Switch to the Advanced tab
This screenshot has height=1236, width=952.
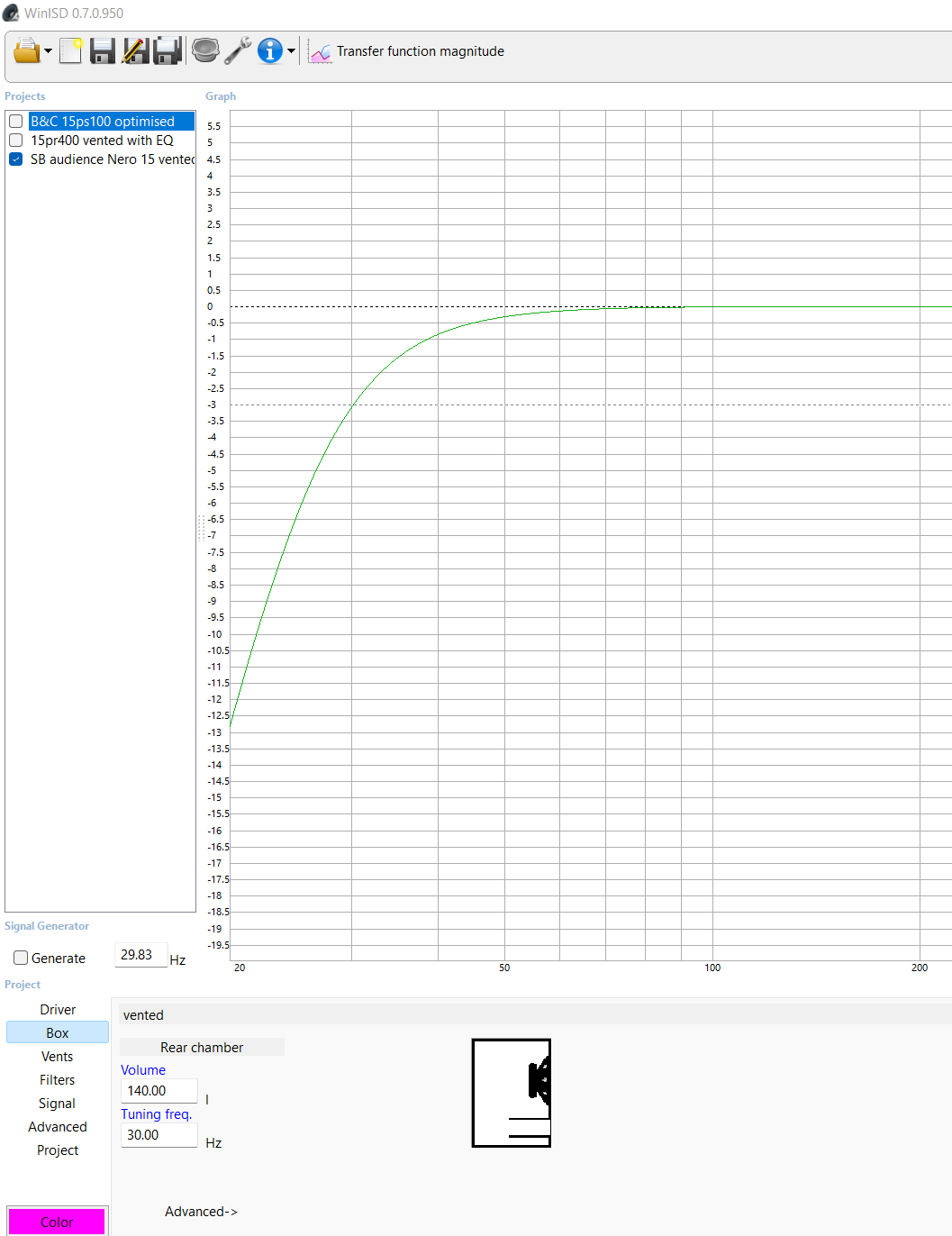point(58,1127)
